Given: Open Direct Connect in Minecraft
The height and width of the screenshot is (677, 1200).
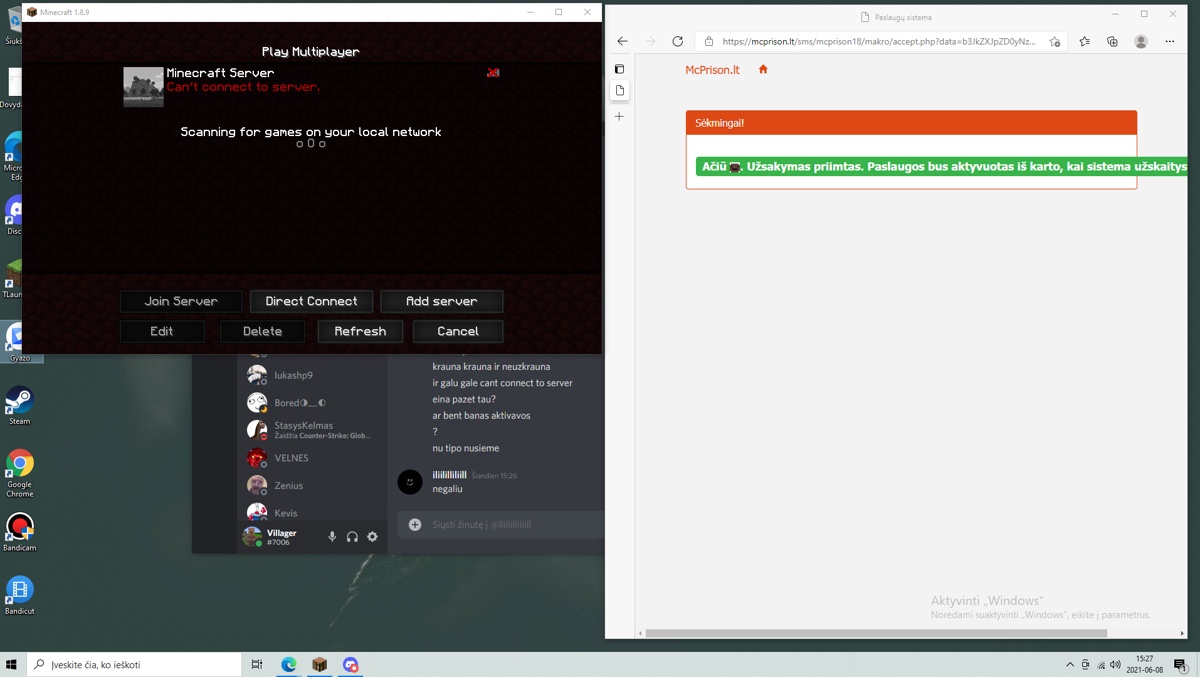Looking at the screenshot, I should coord(311,301).
